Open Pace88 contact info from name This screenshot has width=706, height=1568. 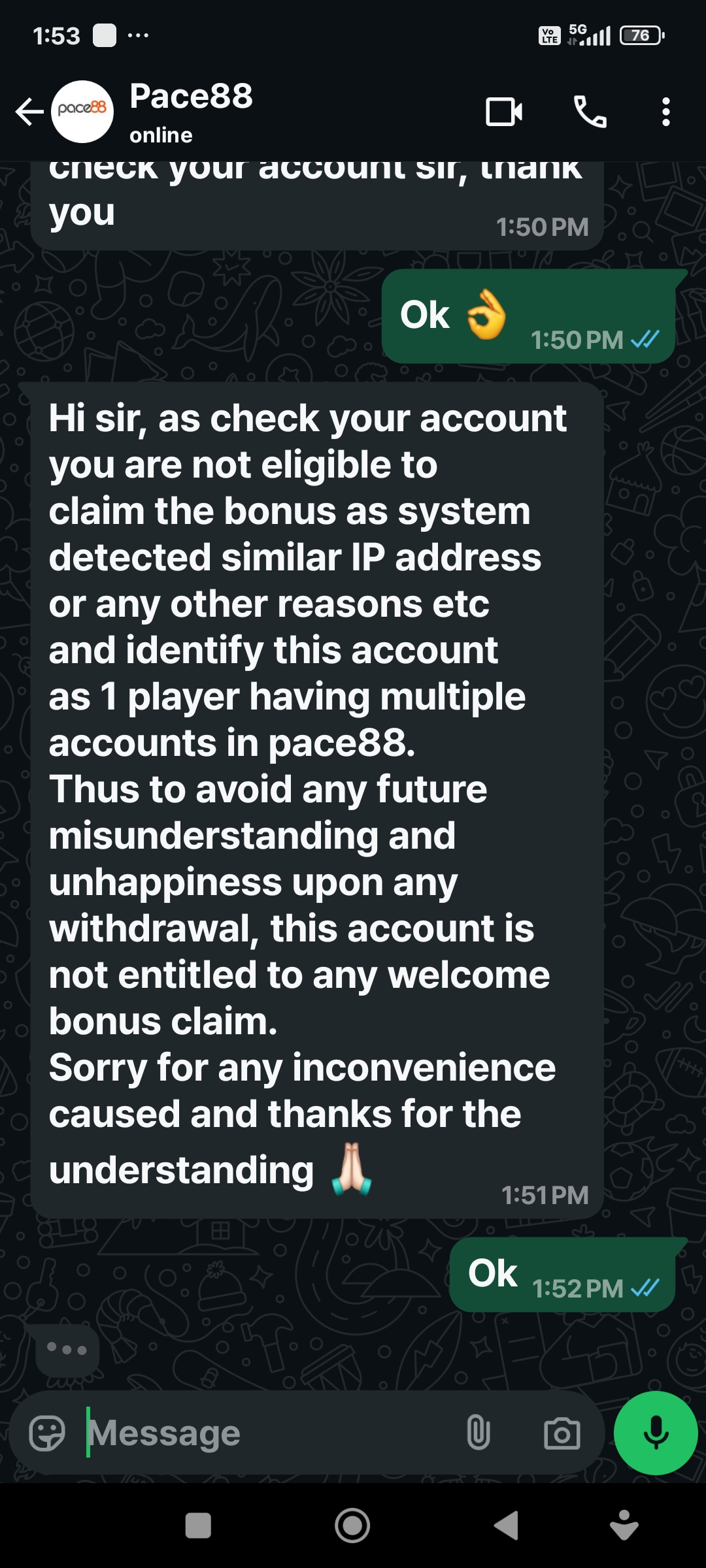pos(191,97)
